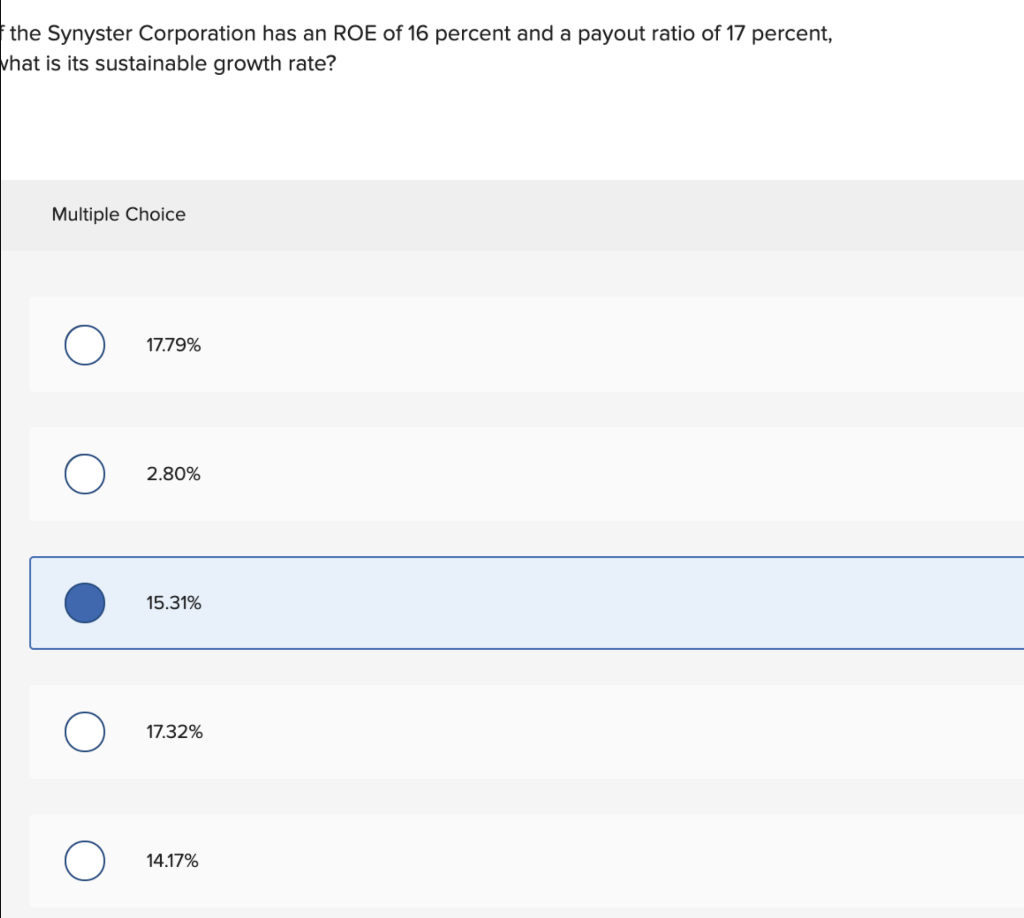Click the 15.31% answer text
The width and height of the screenshot is (1024, 918).
click(173, 603)
